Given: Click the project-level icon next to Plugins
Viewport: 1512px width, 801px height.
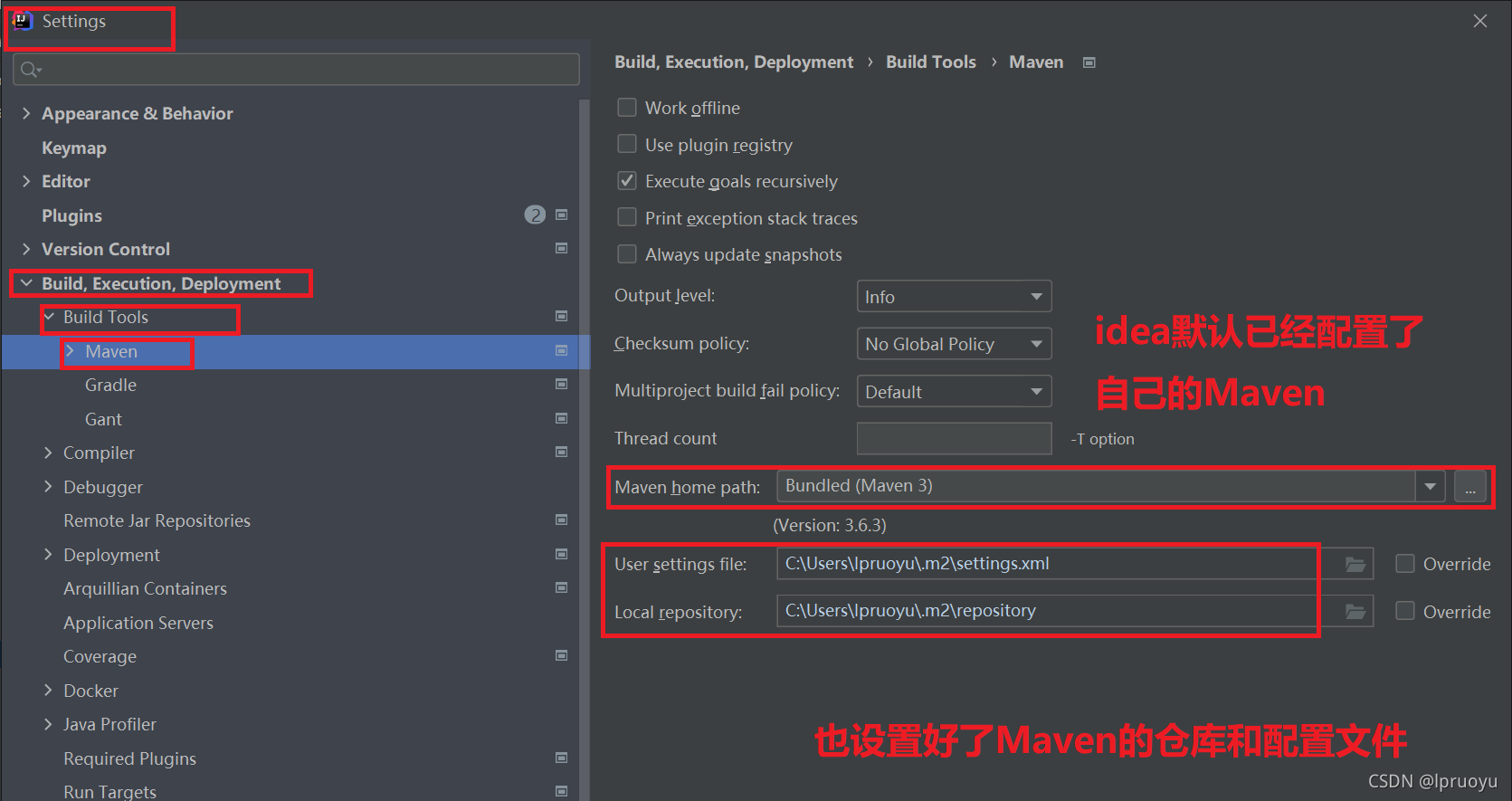Looking at the screenshot, I should coord(561,215).
